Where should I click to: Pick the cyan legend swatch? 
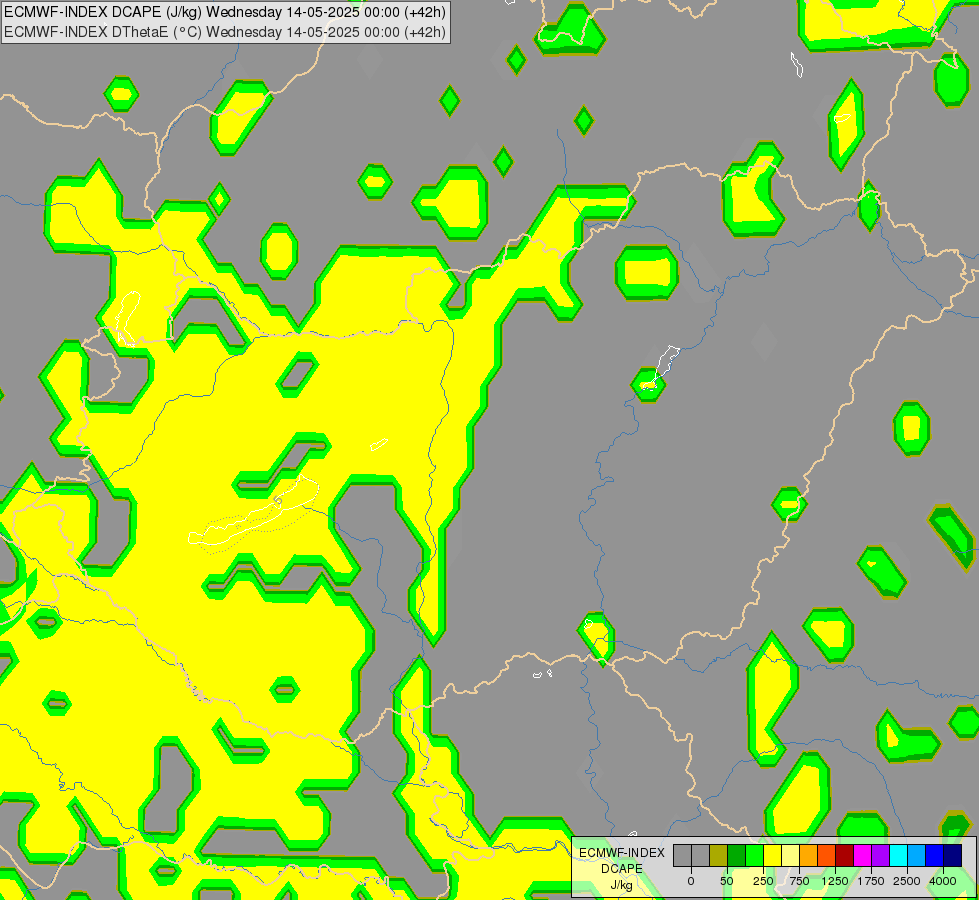[898, 855]
